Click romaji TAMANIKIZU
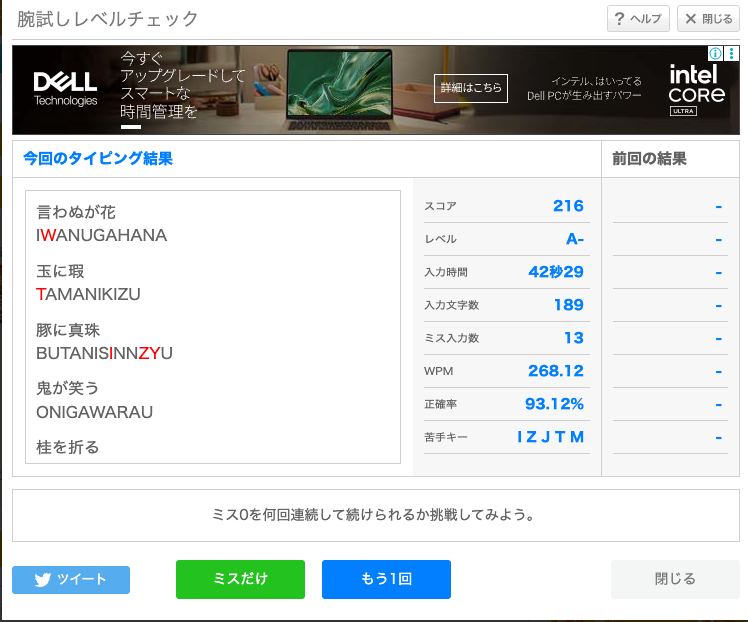The height and width of the screenshot is (622, 748). pyautogui.click(x=88, y=294)
